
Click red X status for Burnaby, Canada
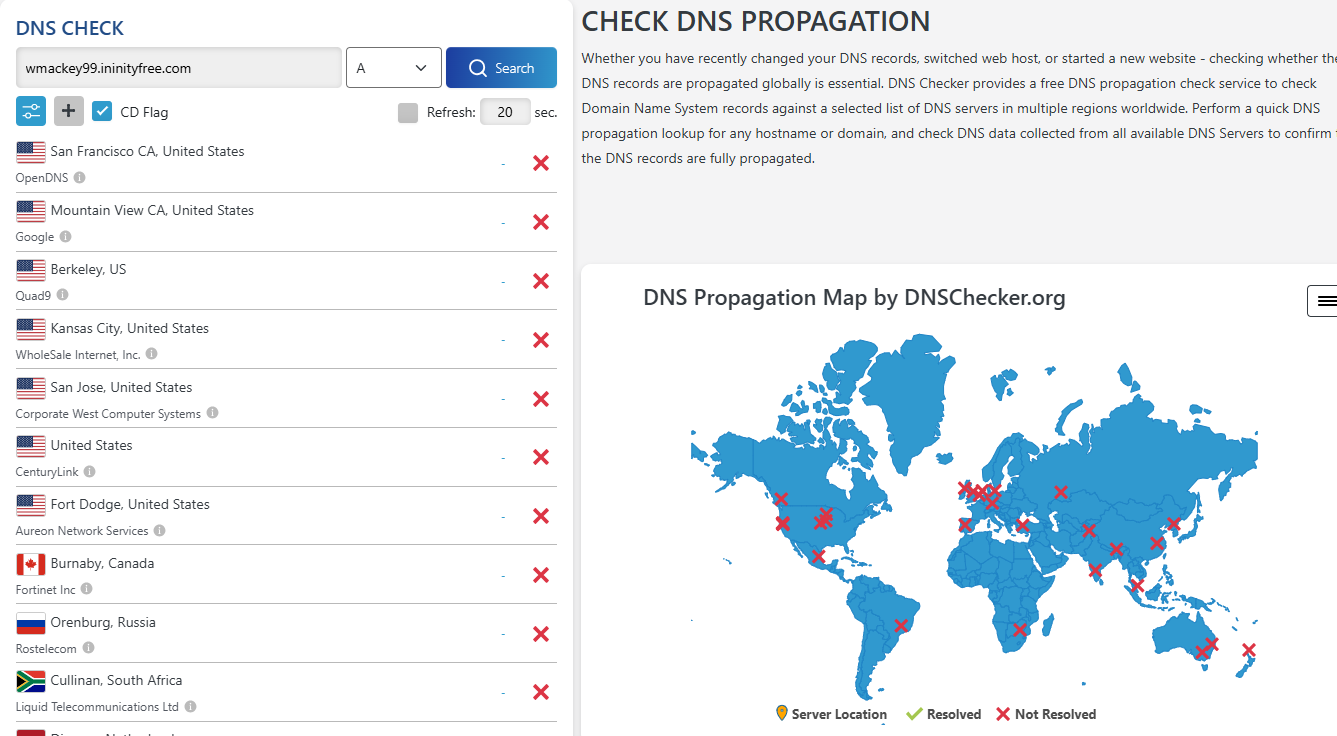pyautogui.click(x=541, y=575)
